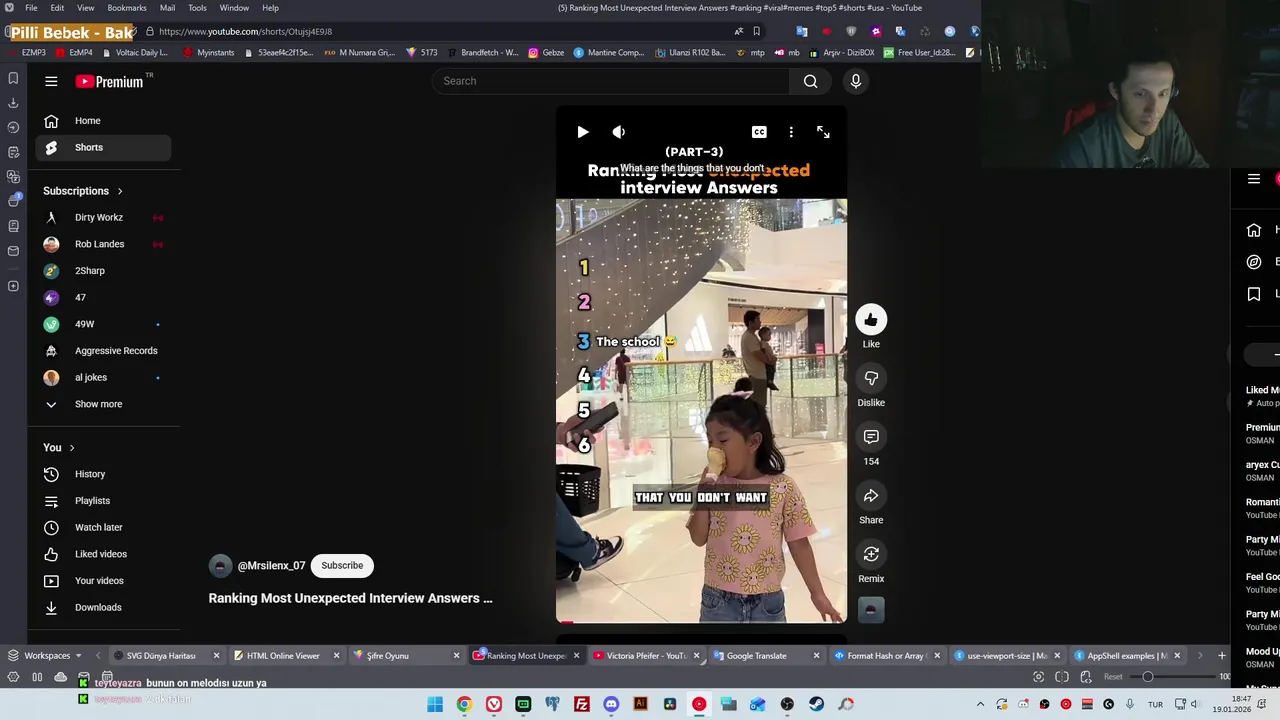Expand the Subscriptions section chevron
Viewport: 1280px width, 720px height.
120,191
